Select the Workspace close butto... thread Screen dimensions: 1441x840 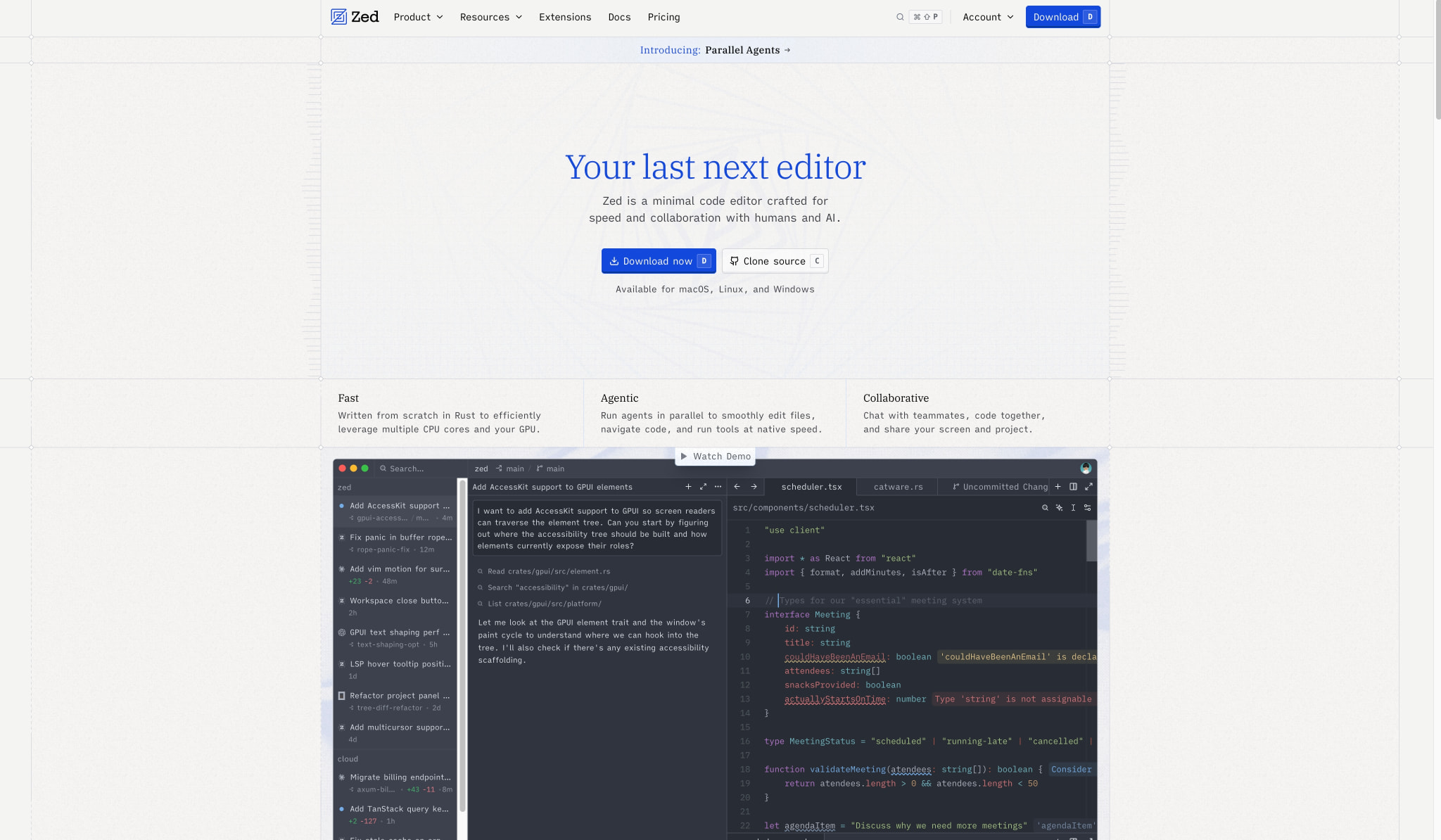pyautogui.click(x=395, y=606)
